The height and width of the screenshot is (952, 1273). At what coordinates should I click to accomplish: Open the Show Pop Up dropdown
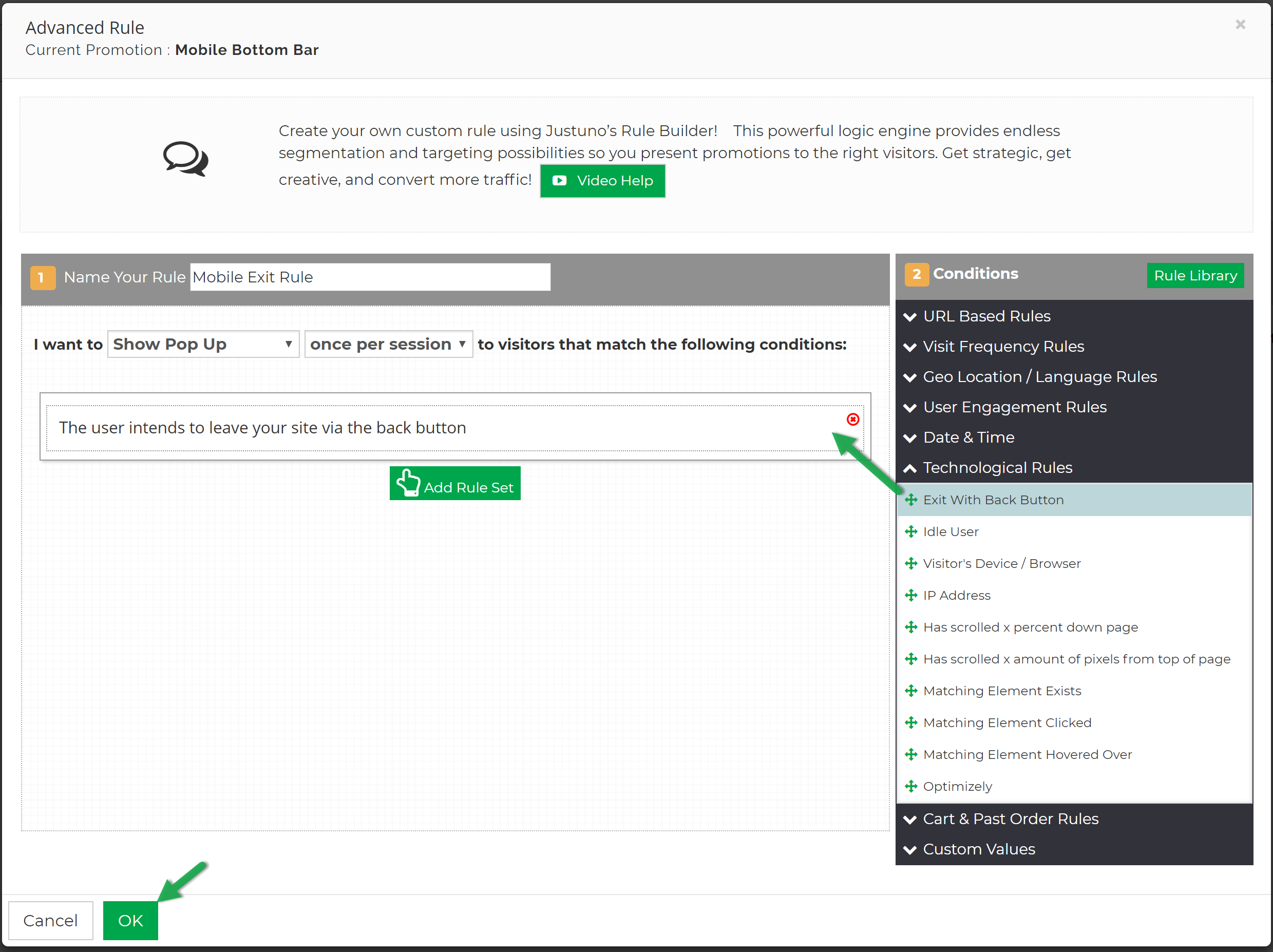203,344
